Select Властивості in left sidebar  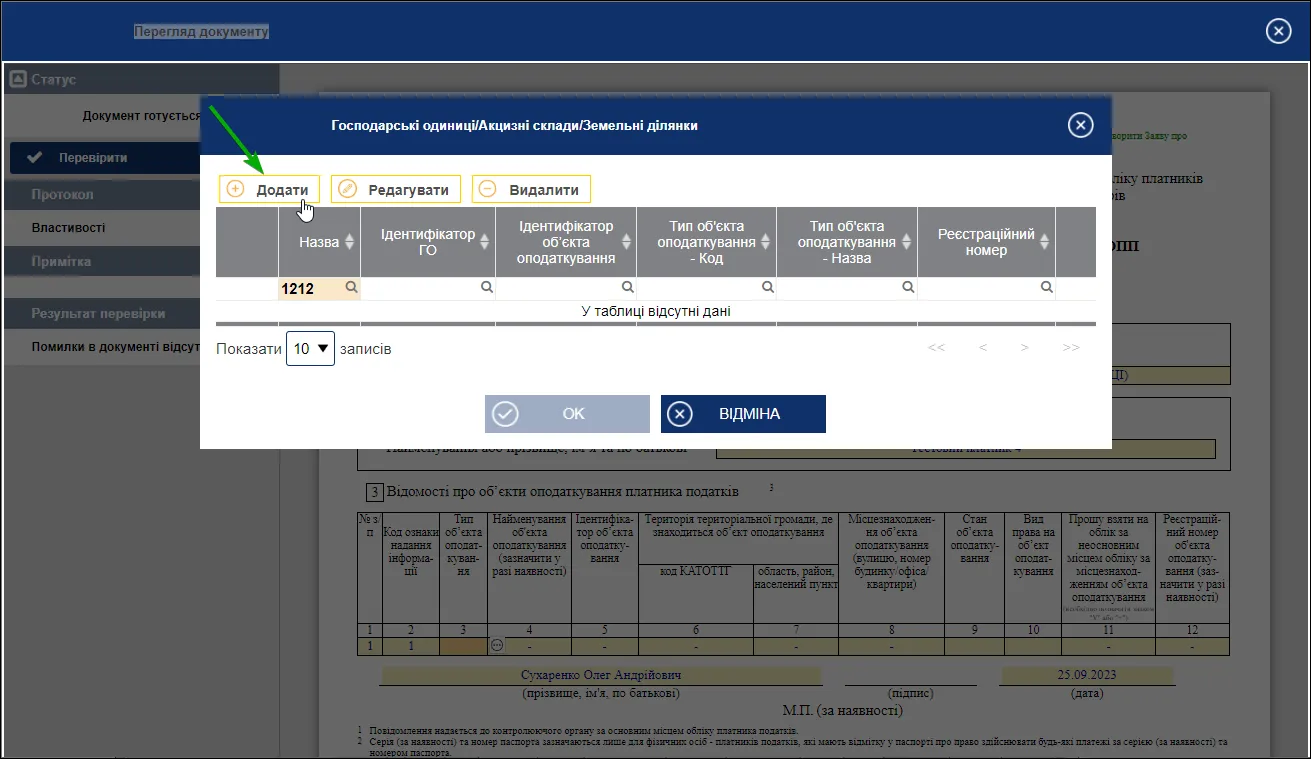pos(68,228)
